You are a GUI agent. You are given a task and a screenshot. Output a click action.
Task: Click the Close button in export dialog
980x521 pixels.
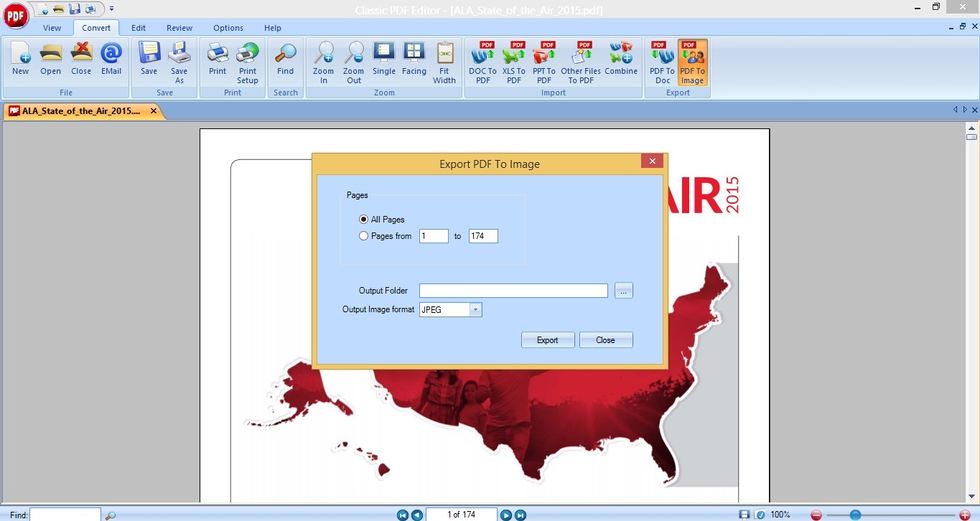pos(606,340)
